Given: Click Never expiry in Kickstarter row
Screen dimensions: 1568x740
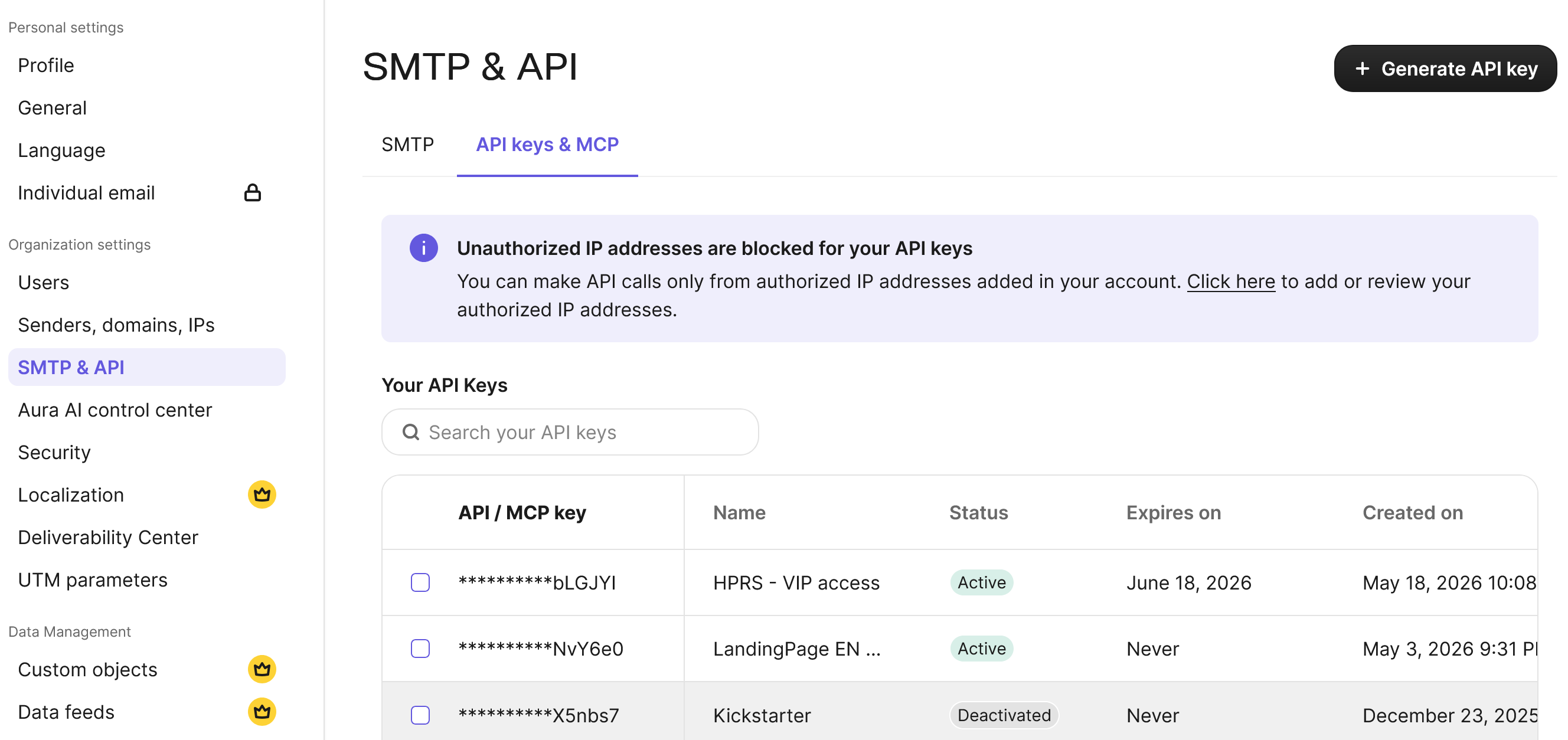Looking at the screenshot, I should (1152, 716).
